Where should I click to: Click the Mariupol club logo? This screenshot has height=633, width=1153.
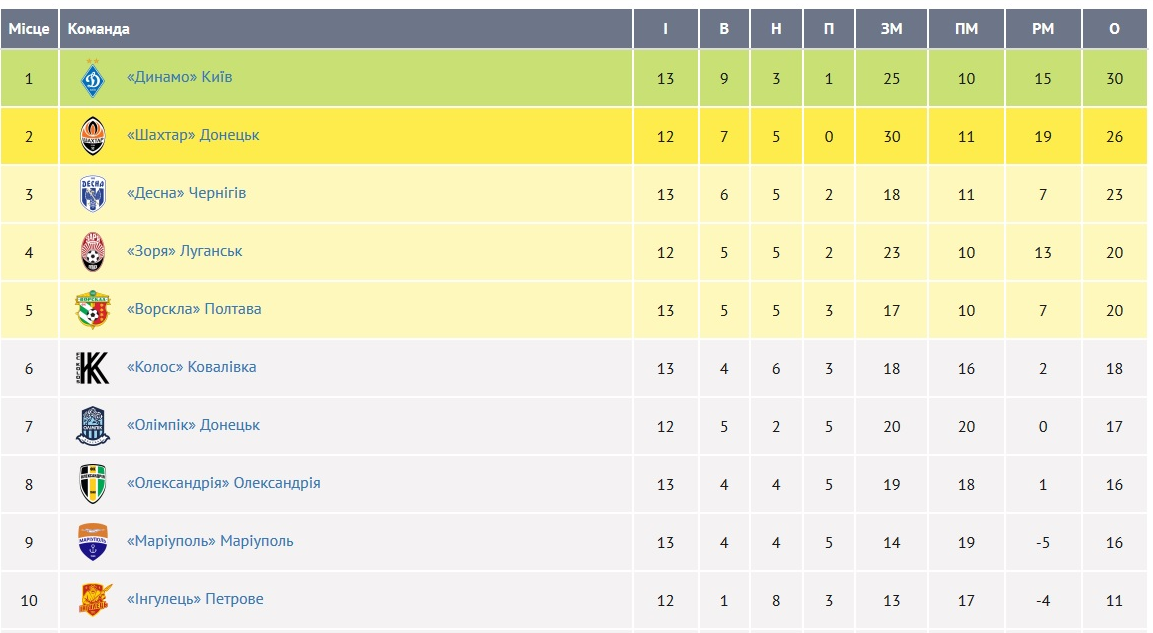point(93,542)
